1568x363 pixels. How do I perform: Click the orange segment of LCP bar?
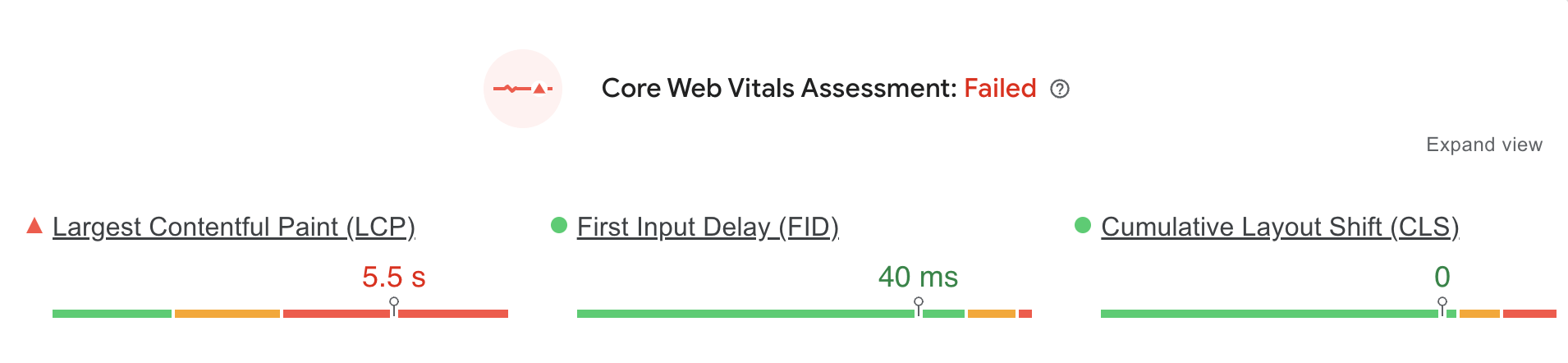(x=227, y=314)
